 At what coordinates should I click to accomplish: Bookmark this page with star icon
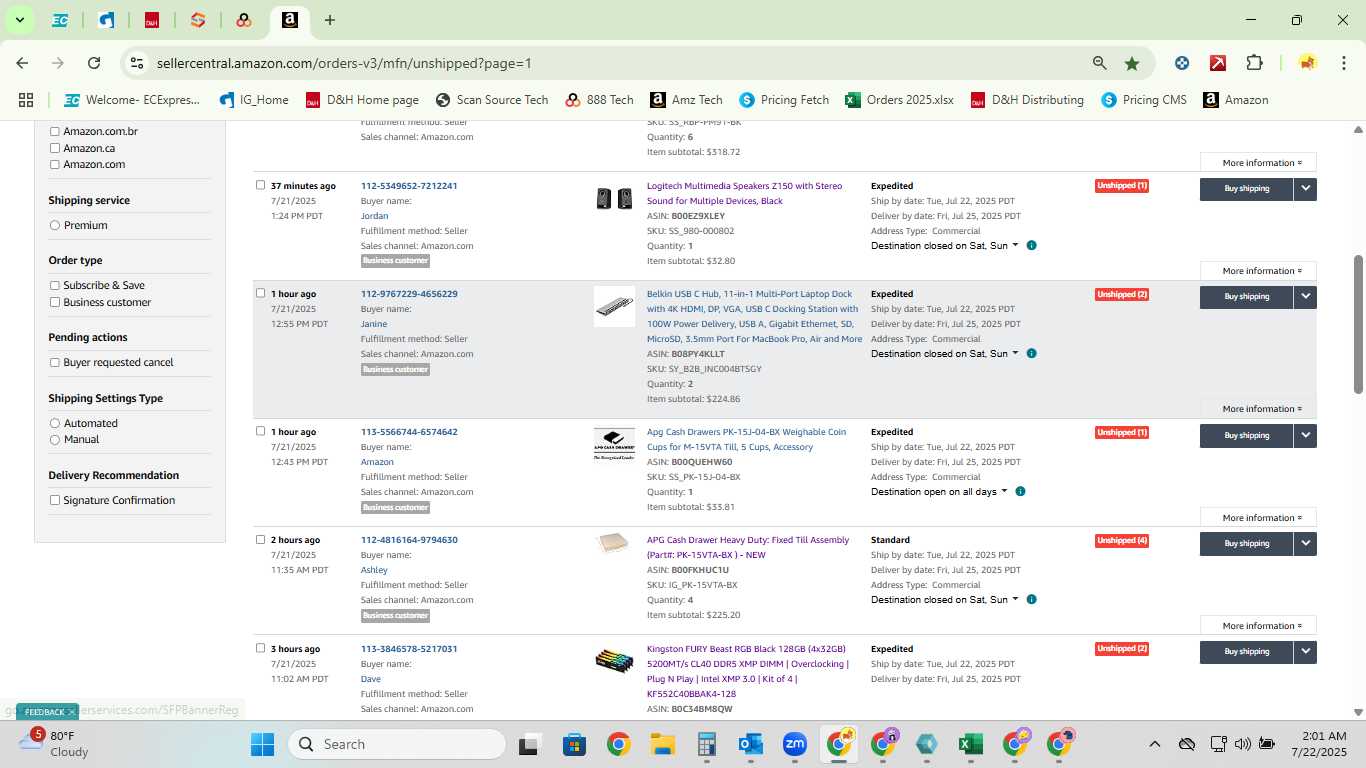(1132, 63)
